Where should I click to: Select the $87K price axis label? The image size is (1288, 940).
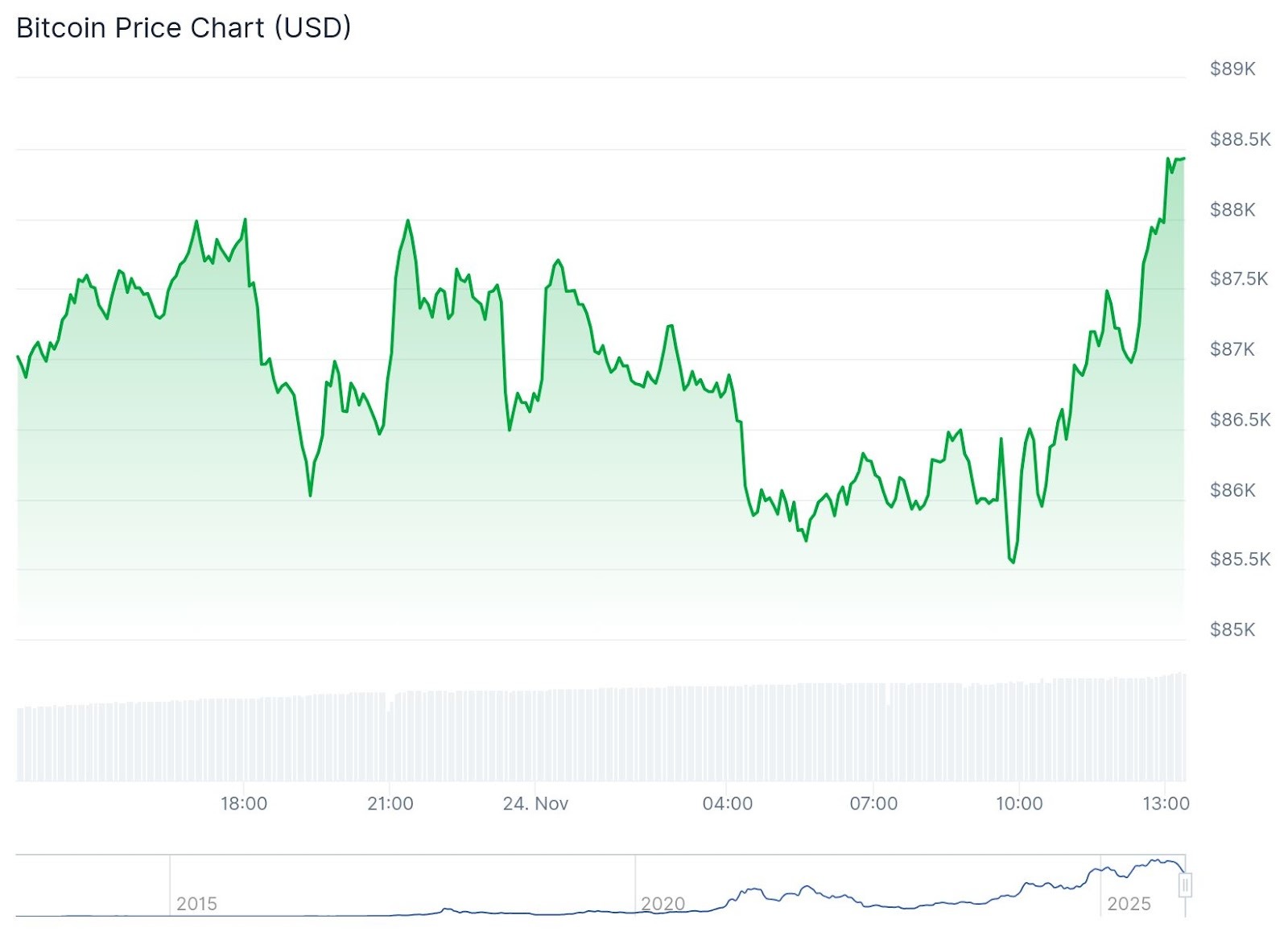tap(1232, 349)
